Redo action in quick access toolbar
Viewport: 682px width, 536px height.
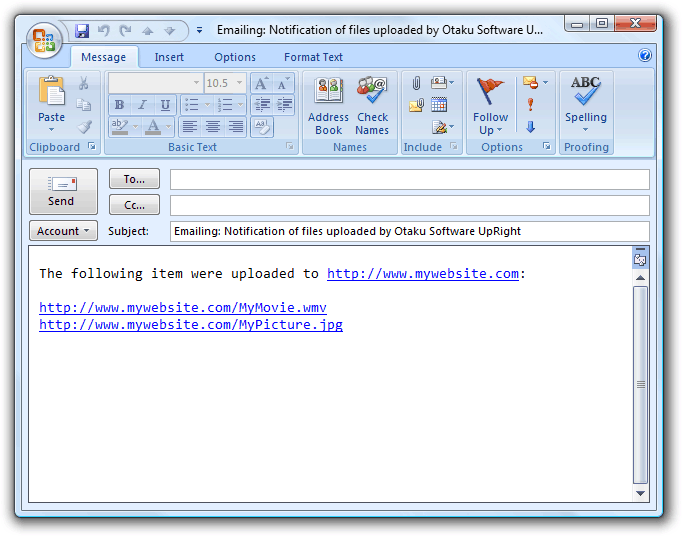click(x=126, y=30)
